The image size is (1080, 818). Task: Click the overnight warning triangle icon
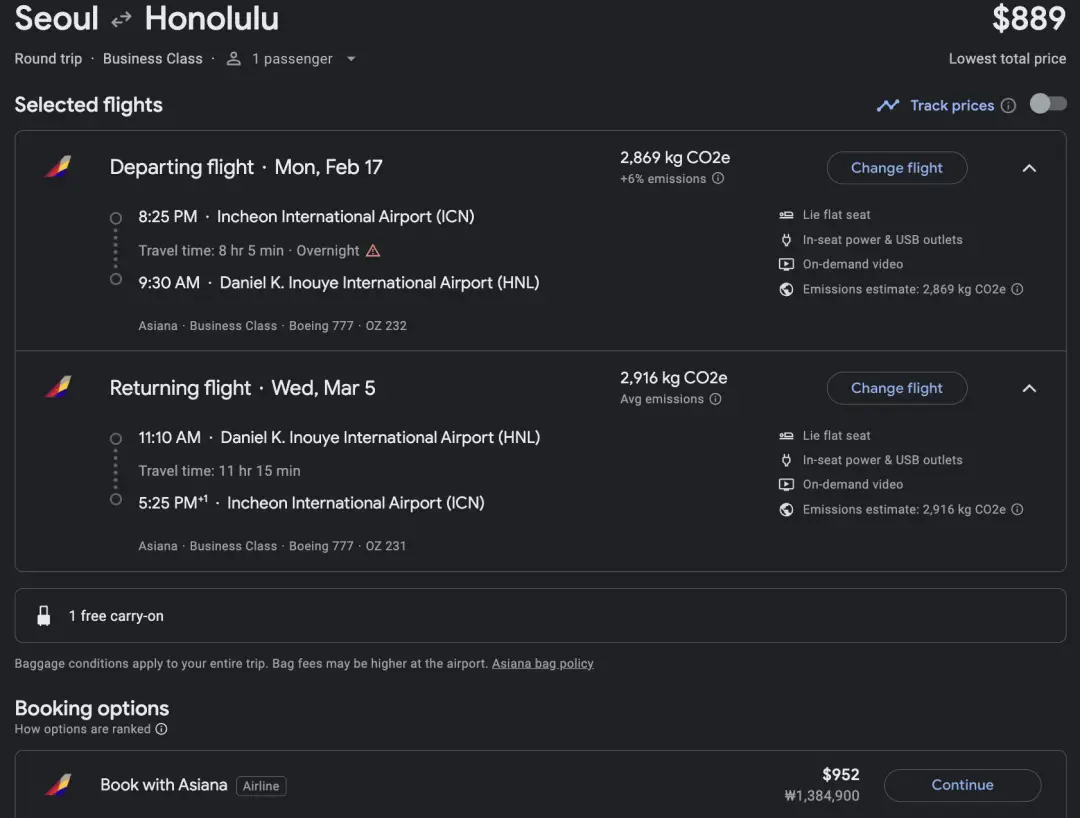[373, 251]
